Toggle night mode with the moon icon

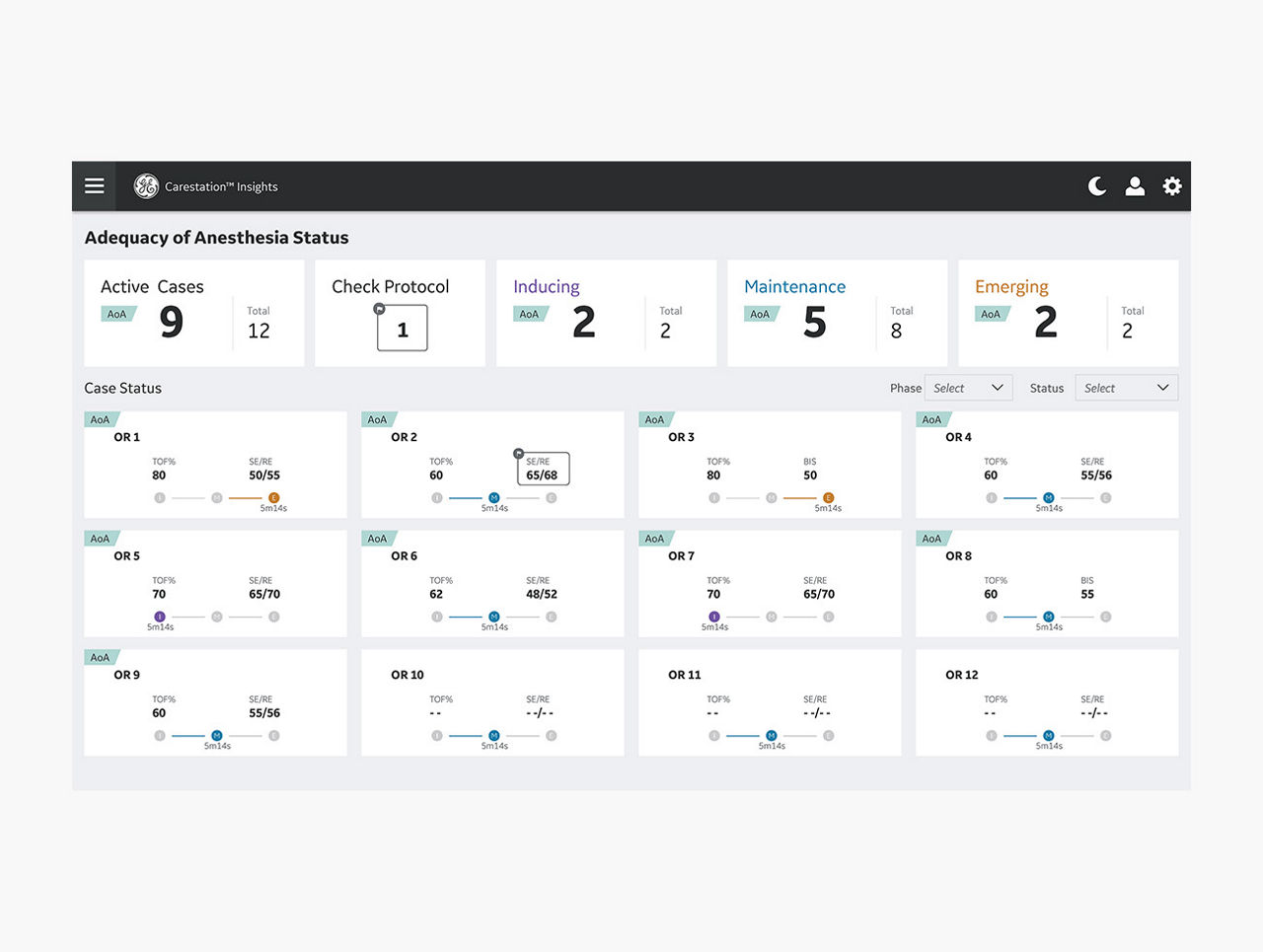pos(1097,186)
